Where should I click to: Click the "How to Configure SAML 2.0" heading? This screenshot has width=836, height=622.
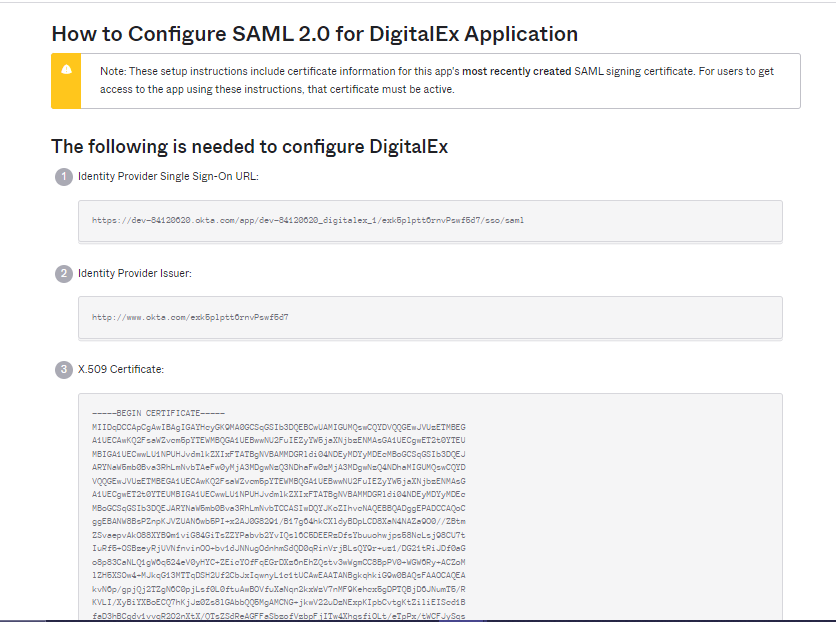(x=314, y=34)
